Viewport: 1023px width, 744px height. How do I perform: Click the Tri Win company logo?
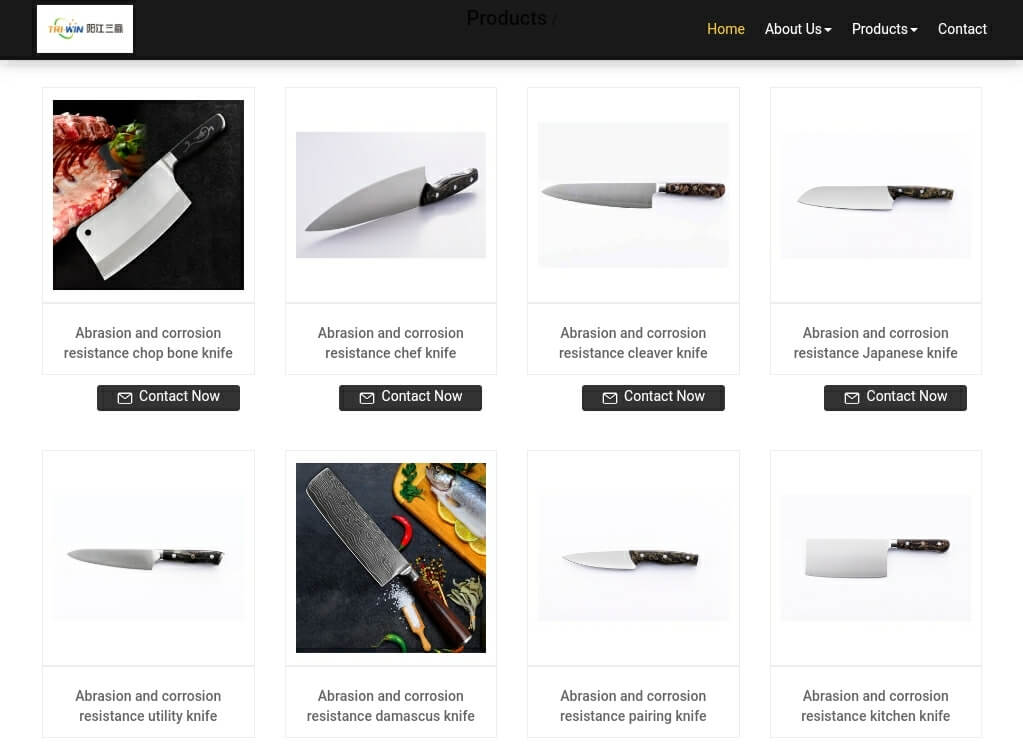pyautogui.click(x=85, y=29)
